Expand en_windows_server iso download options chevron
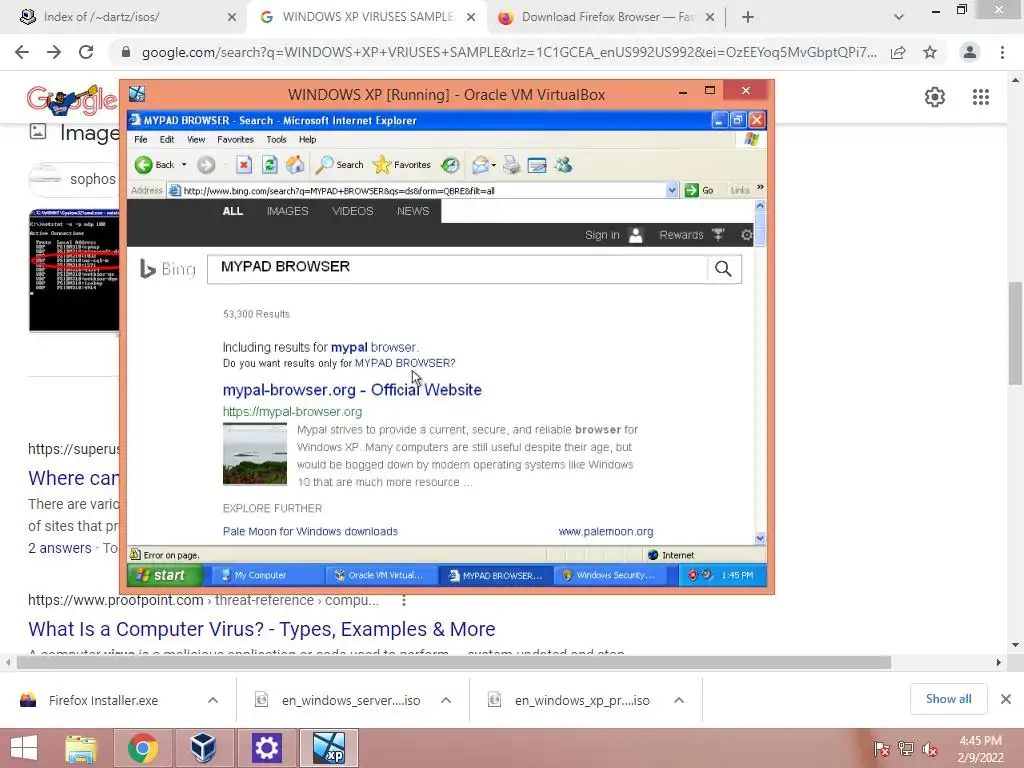Image resolution: width=1024 pixels, height=768 pixels. 446,700
